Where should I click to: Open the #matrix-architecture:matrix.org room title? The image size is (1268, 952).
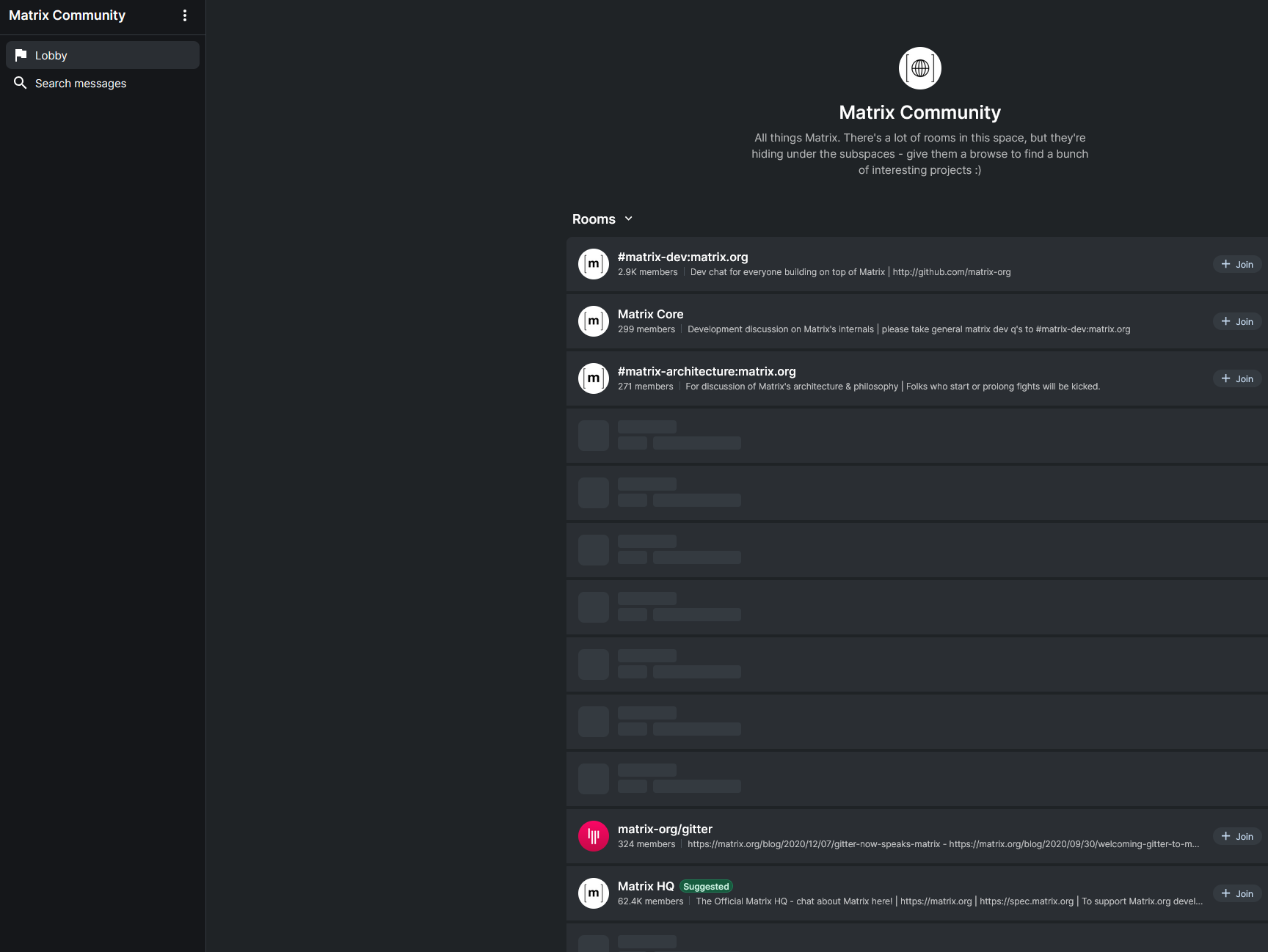point(707,371)
